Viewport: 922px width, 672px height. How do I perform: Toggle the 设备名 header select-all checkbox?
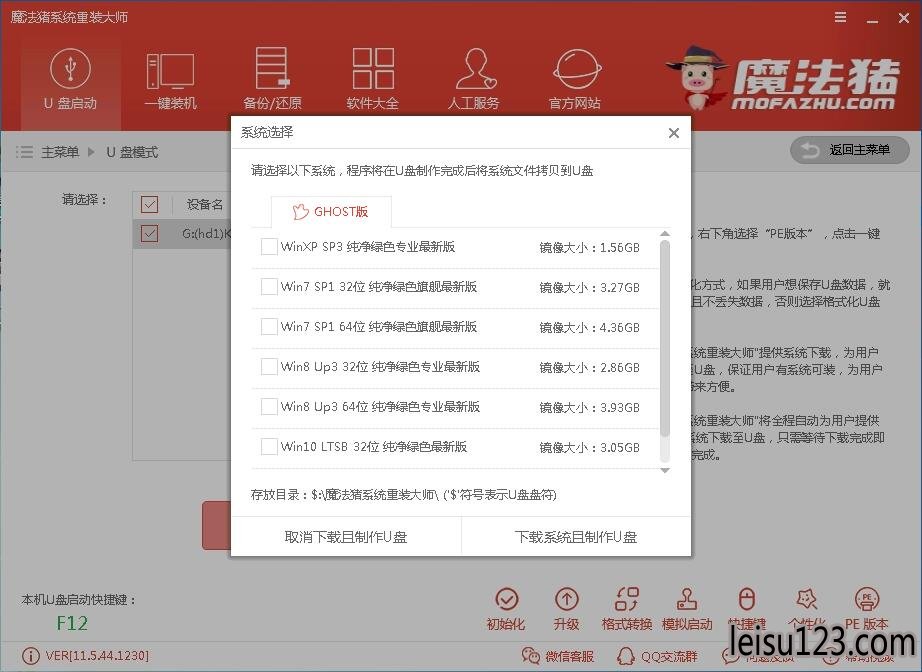tap(150, 205)
